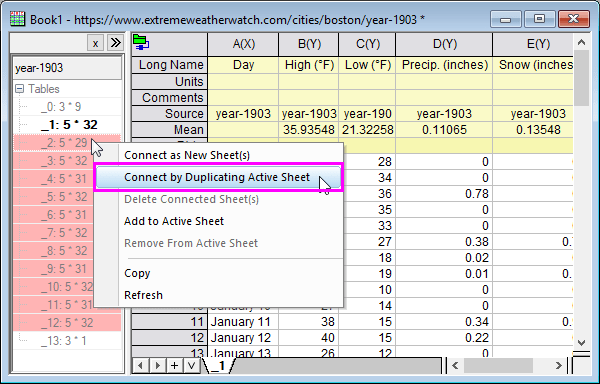Click the Book1 workbook icon in the title bar
This screenshot has height=384, width=600.
point(17,19)
